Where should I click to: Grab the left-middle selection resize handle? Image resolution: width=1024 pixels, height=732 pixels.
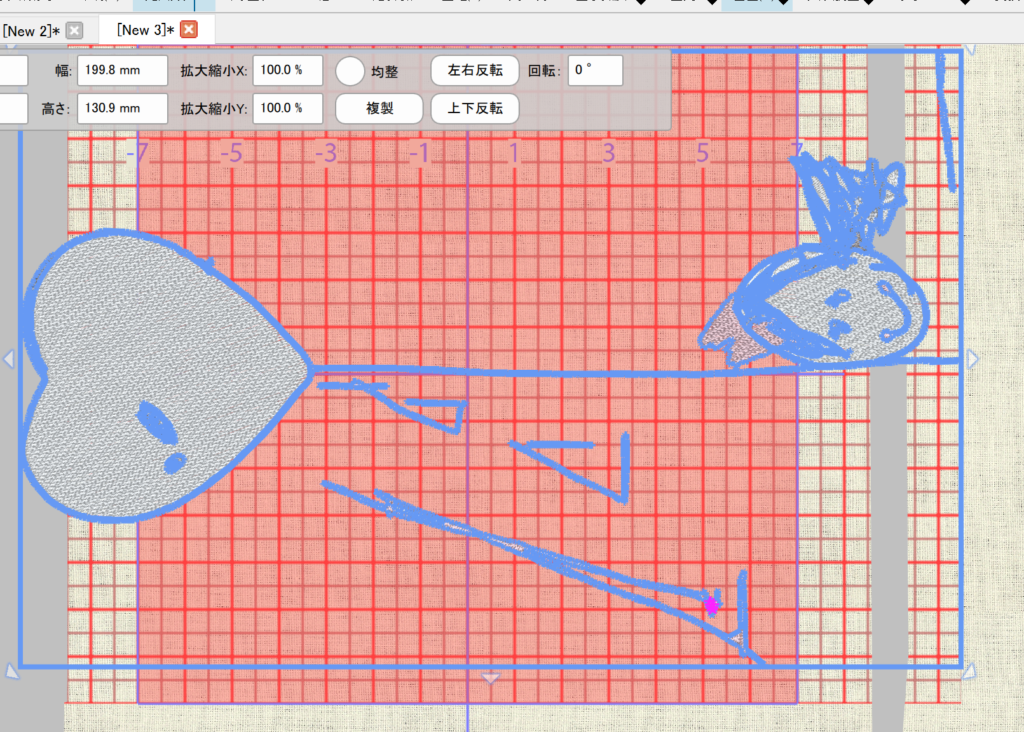8,359
